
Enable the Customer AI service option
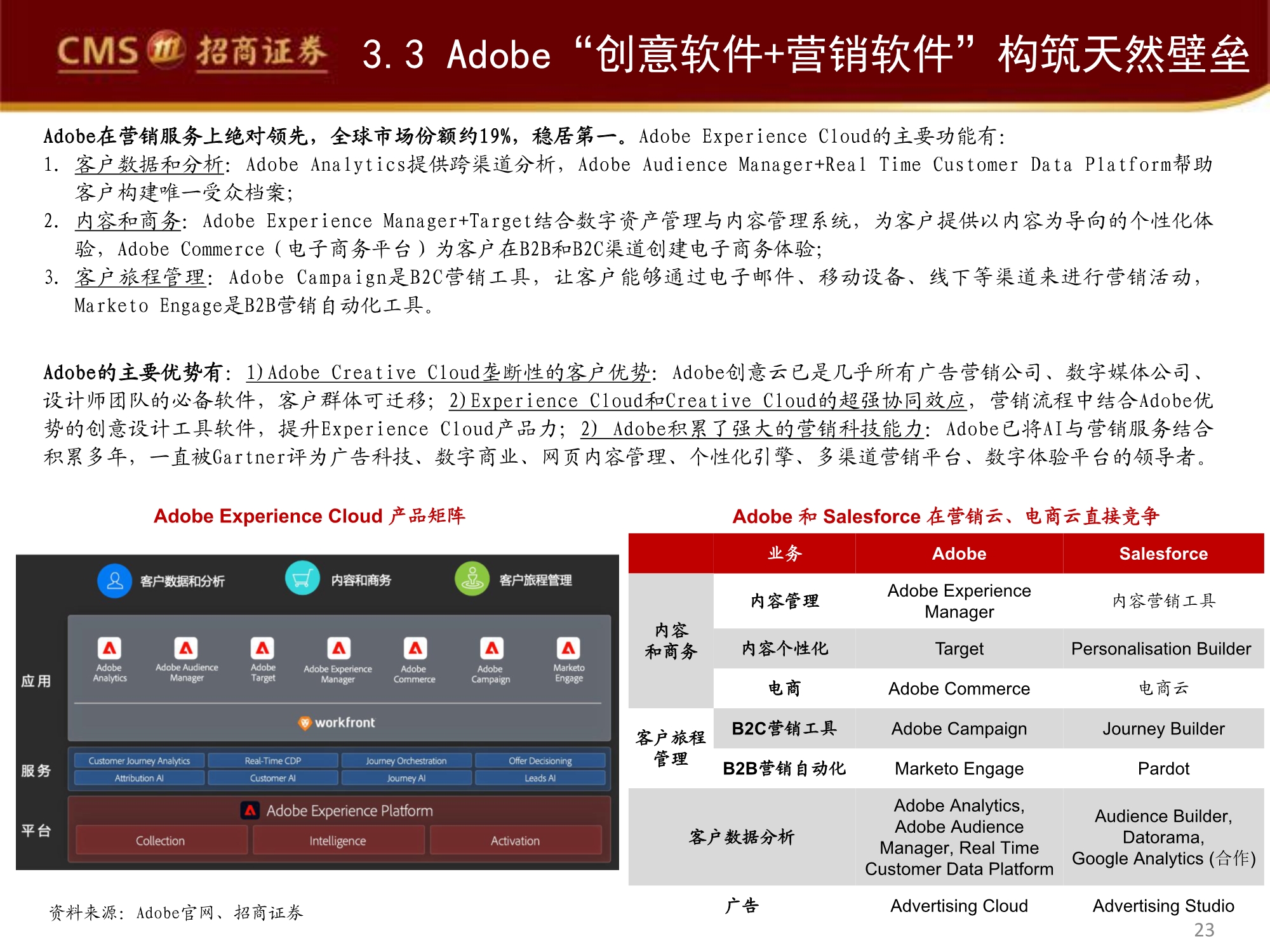click(x=273, y=777)
